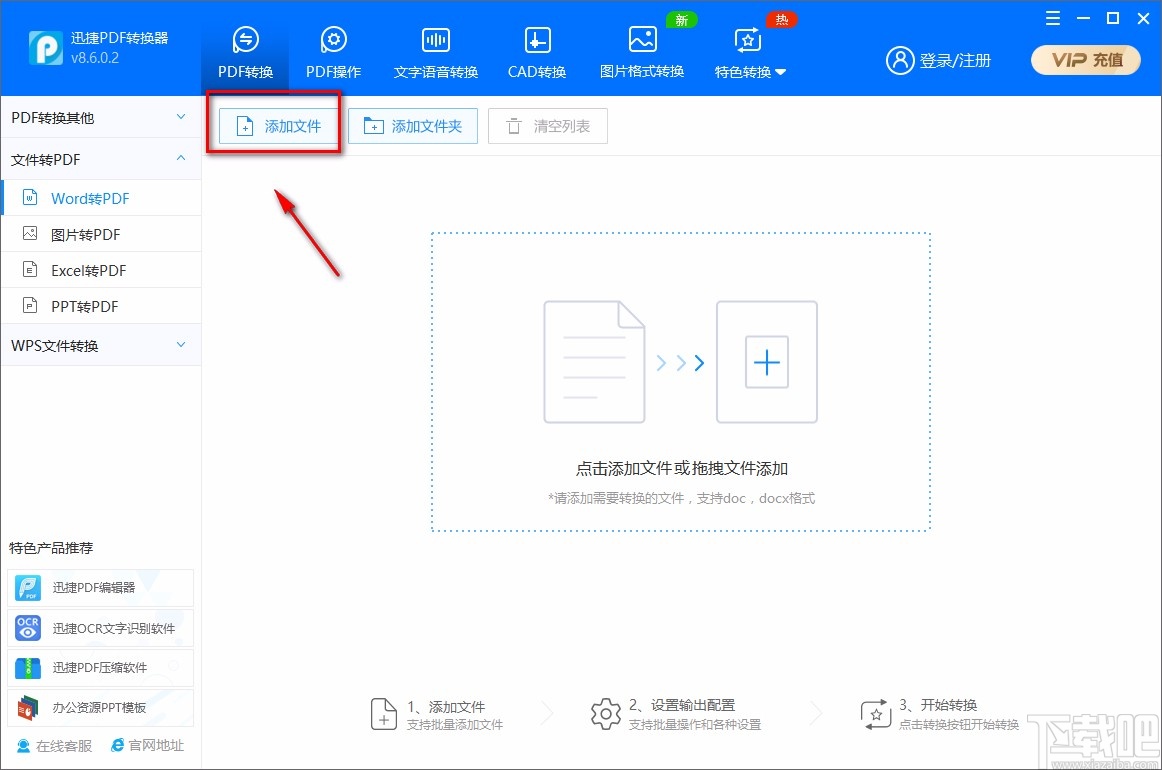Image resolution: width=1162 pixels, height=770 pixels.
Task: Open the CAD转换 conversion module
Action: pyautogui.click(x=536, y=52)
